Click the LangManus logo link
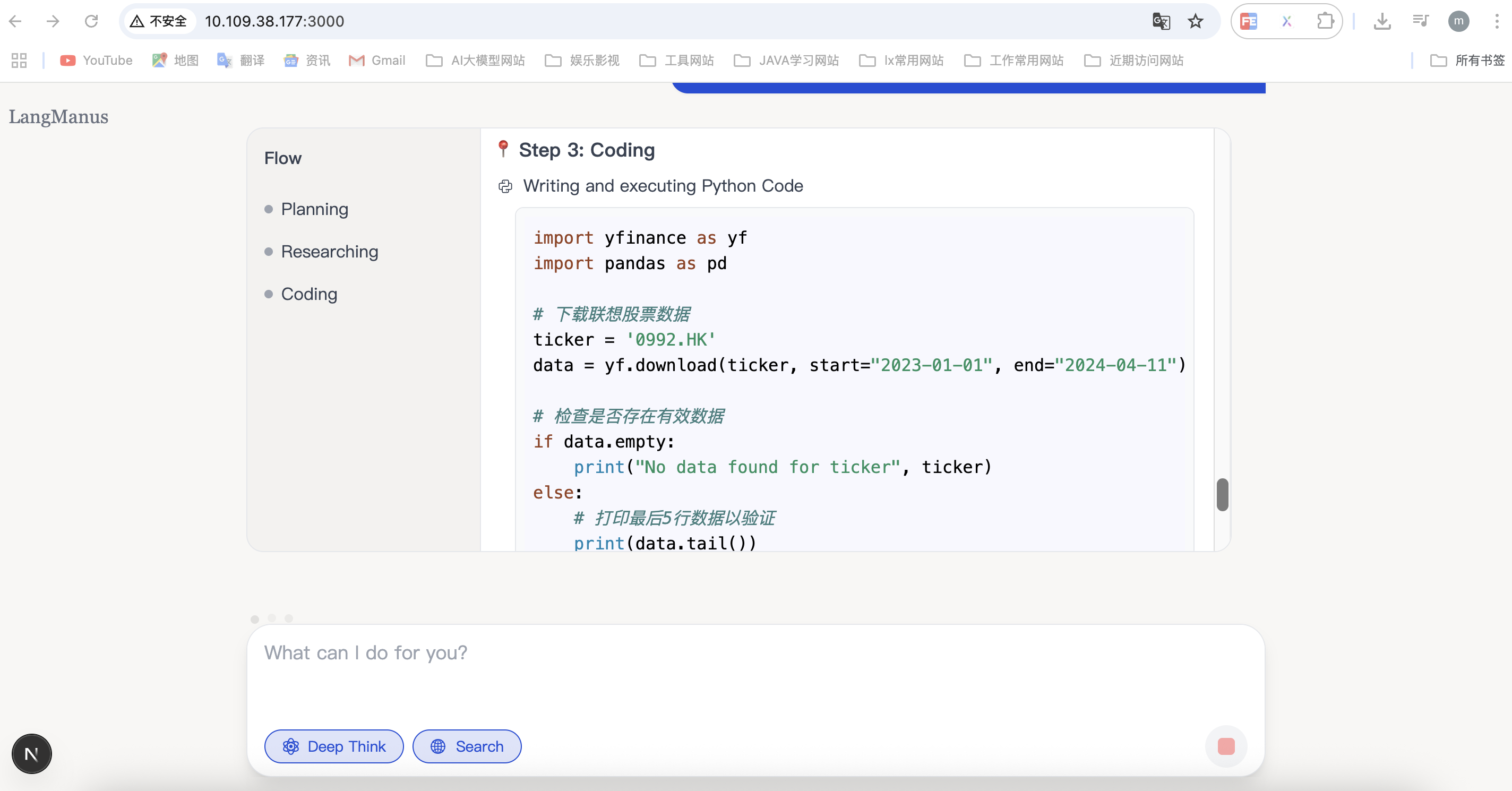This screenshot has height=791, width=1512. click(58, 117)
